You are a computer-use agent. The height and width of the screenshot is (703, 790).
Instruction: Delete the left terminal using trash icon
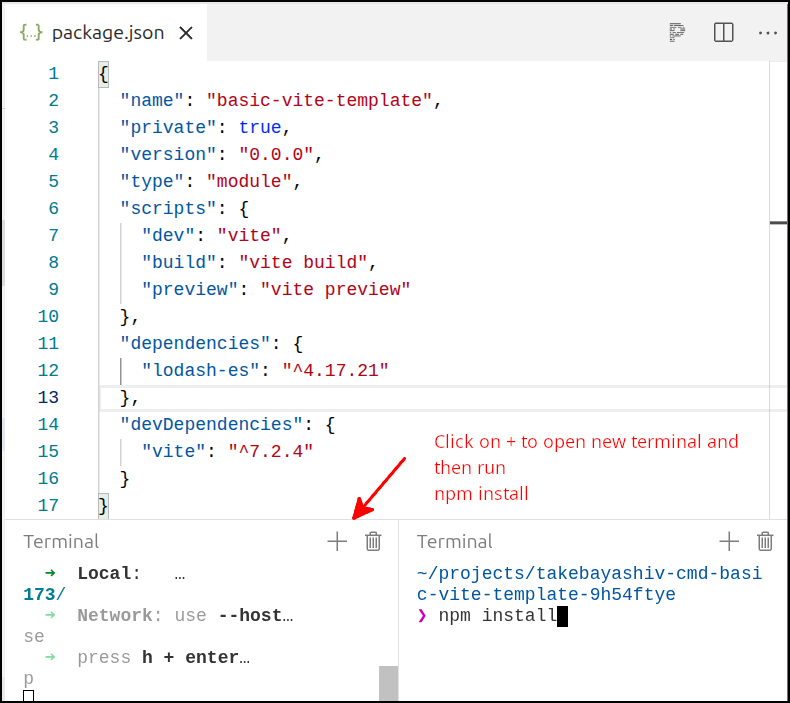click(x=373, y=541)
